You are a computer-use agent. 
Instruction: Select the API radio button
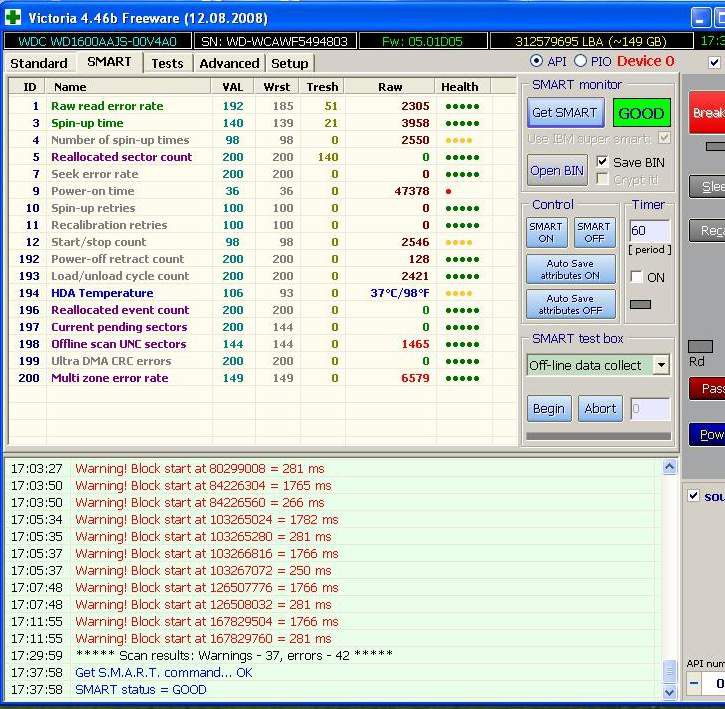tap(536, 61)
